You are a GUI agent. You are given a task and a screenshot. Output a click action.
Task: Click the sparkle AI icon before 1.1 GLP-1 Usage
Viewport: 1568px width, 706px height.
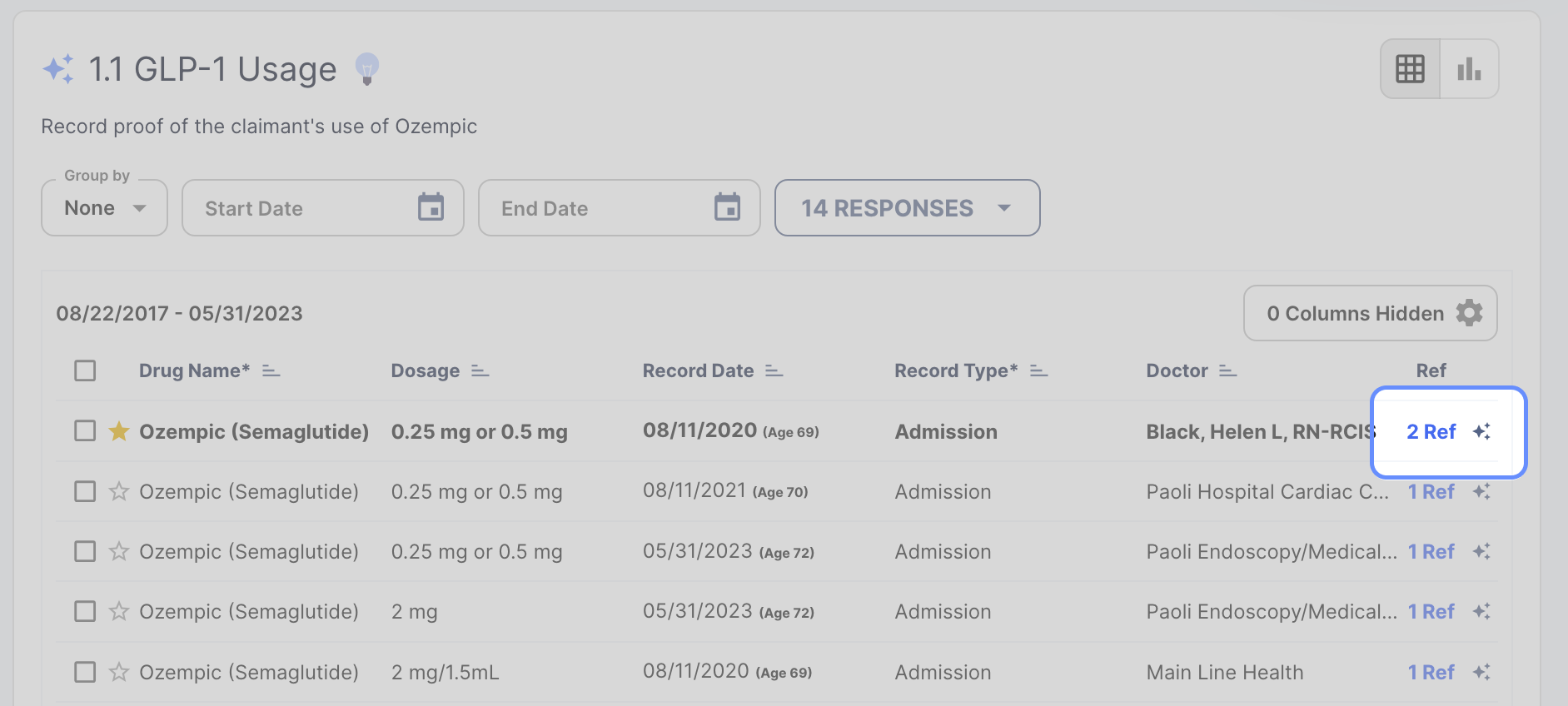pos(58,69)
